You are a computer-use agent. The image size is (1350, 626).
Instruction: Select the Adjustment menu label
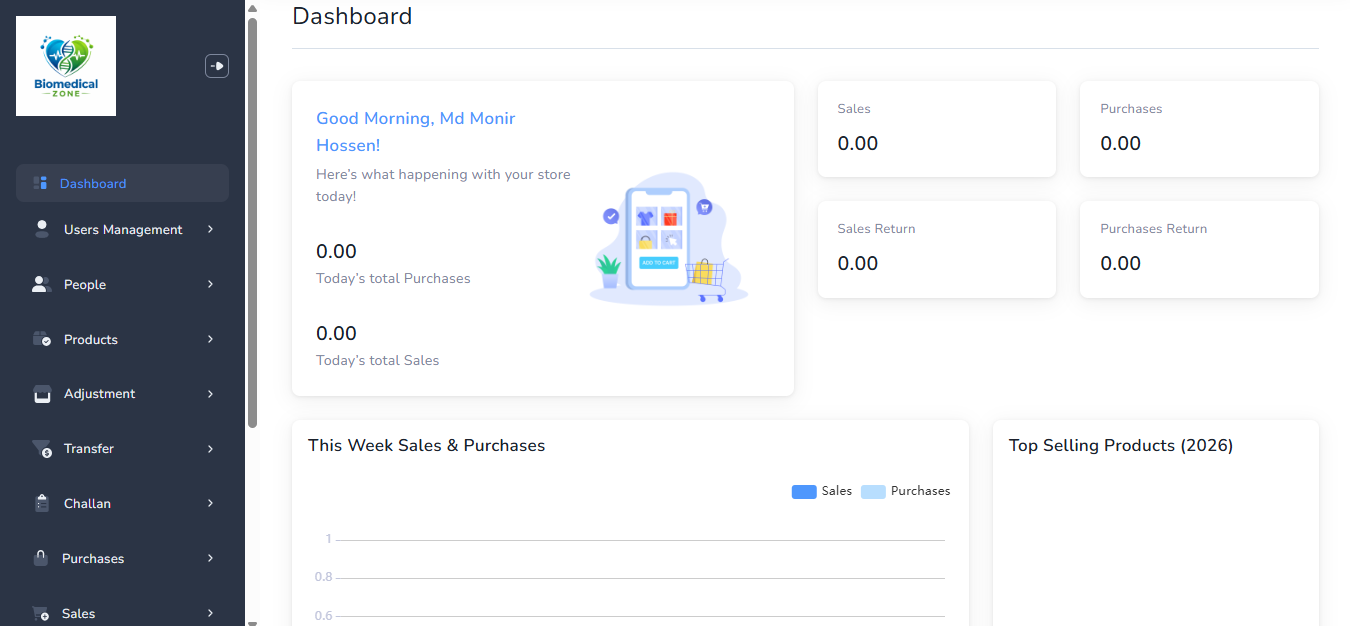click(99, 394)
